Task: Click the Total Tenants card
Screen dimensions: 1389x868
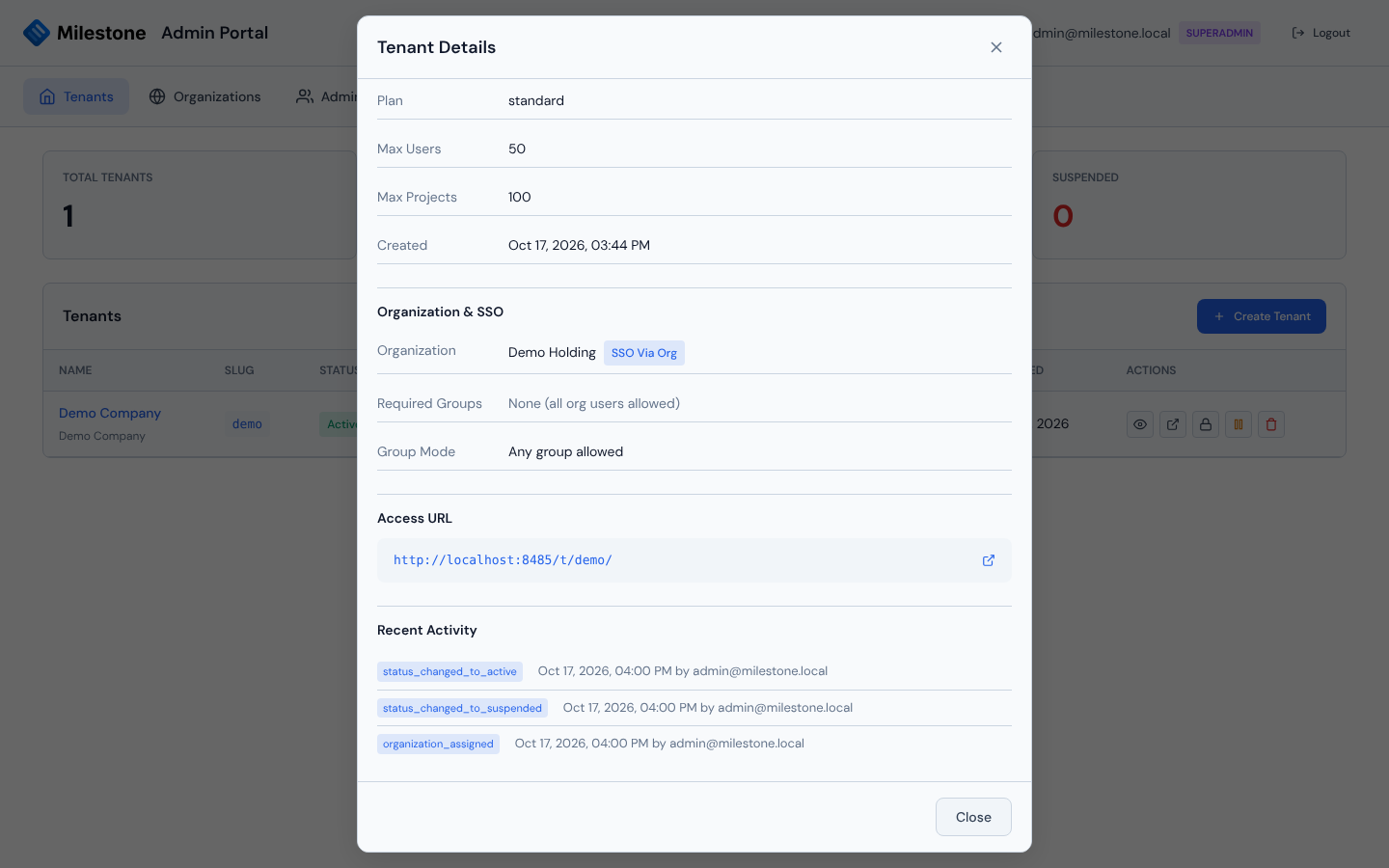Action: 200,204
